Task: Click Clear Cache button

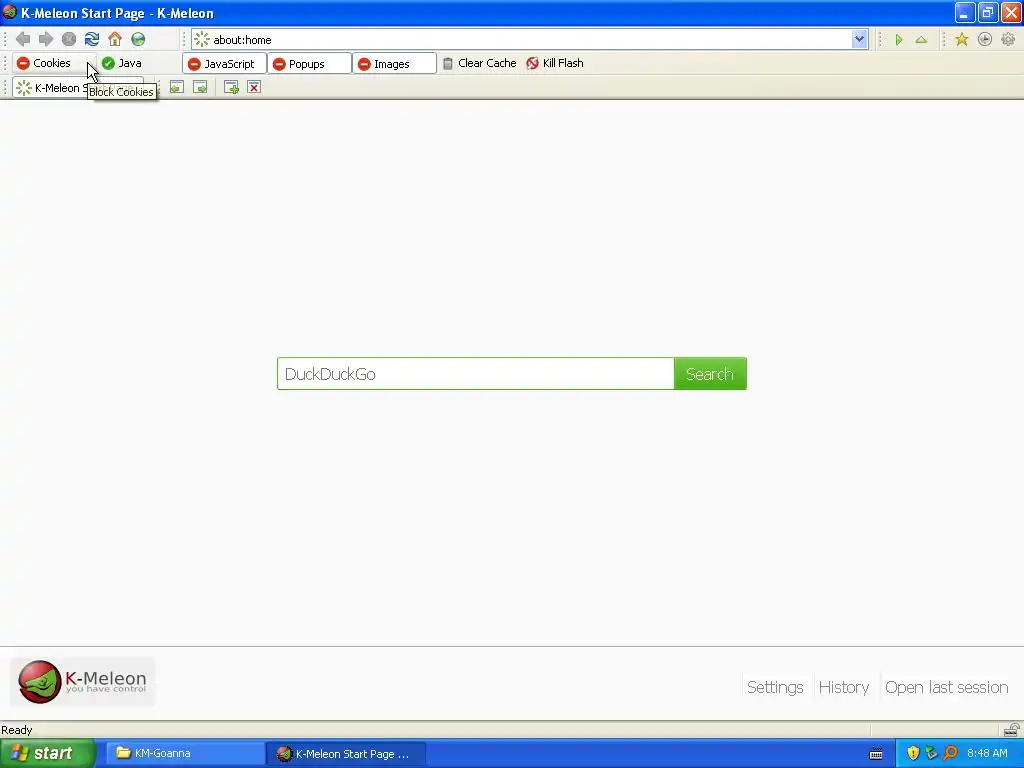Action: coord(479,63)
